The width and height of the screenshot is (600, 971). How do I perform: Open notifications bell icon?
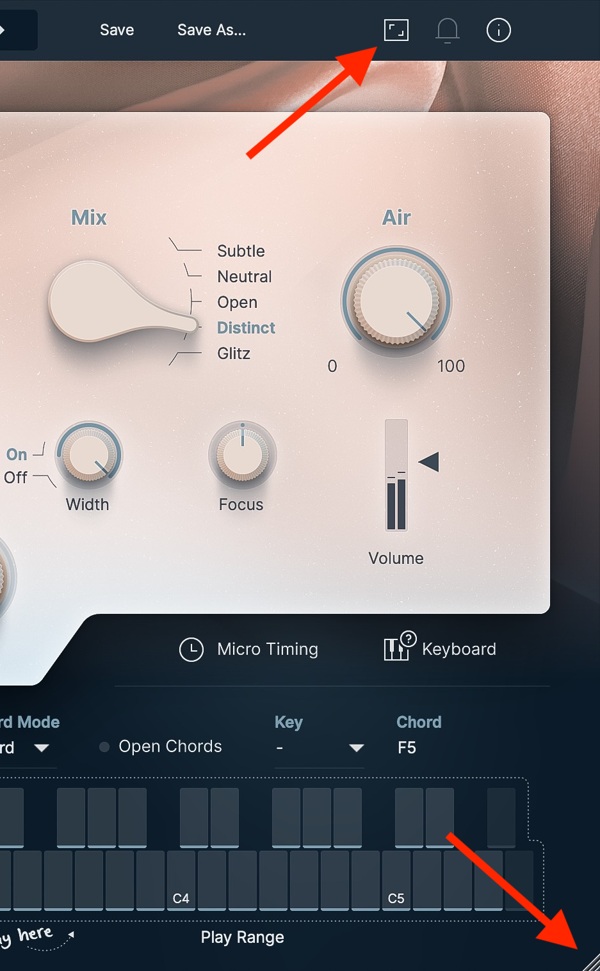click(447, 30)
